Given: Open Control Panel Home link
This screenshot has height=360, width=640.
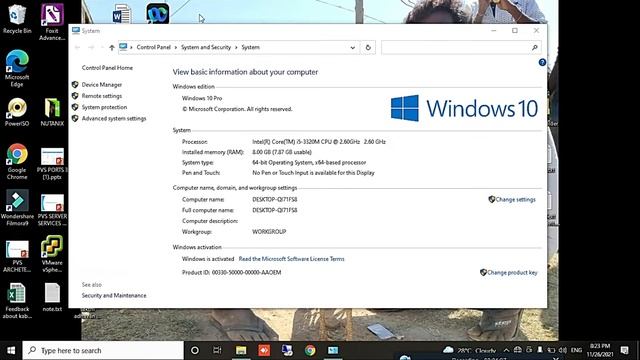Looking at the screenshot, I should click(x=107, y=68).
